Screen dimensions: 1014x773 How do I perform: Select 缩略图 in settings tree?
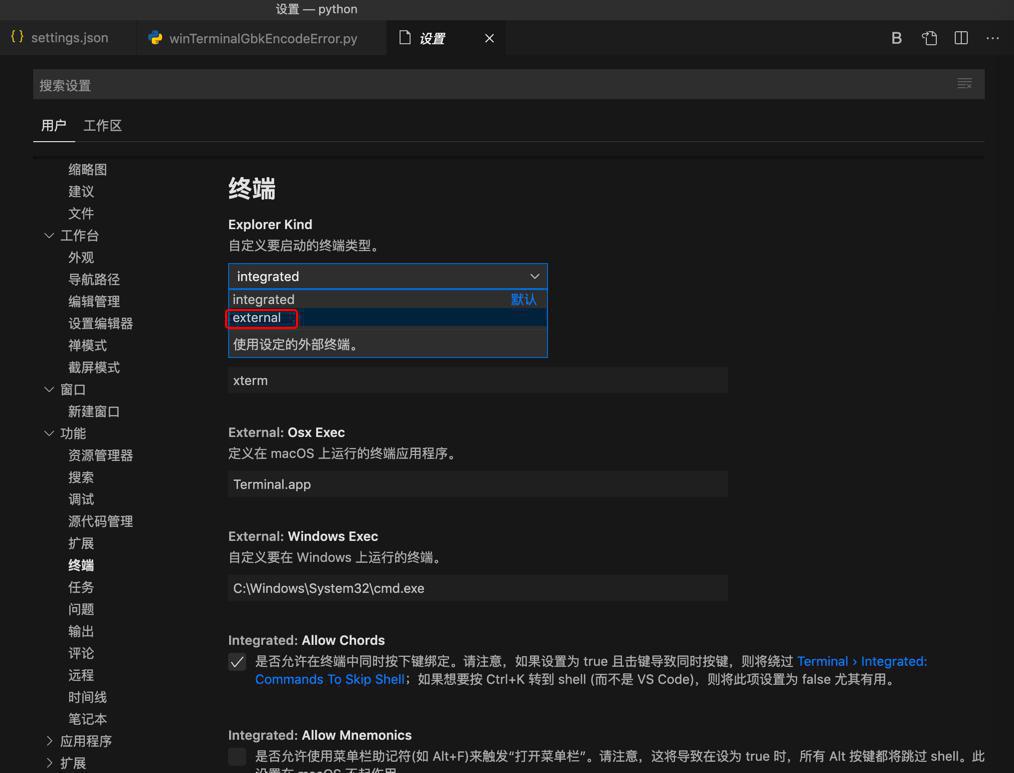(87, 169)
